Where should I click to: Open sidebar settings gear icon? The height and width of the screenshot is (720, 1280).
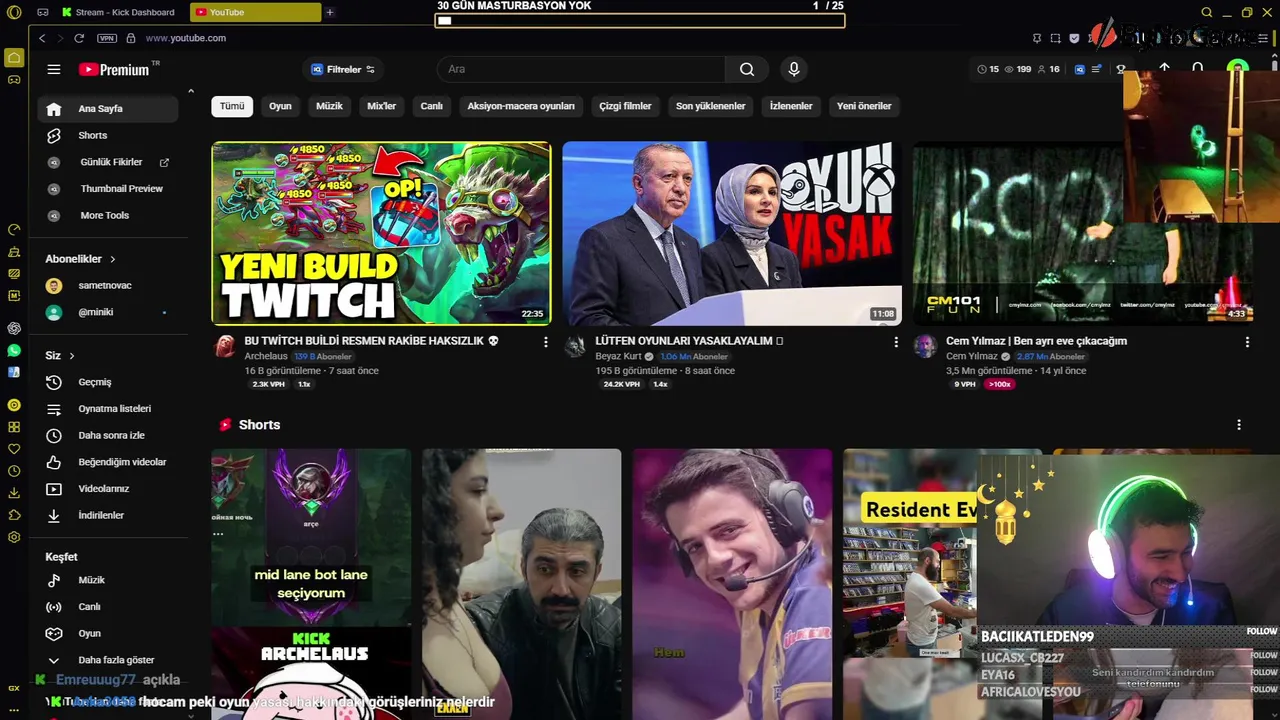click(14, 537)
